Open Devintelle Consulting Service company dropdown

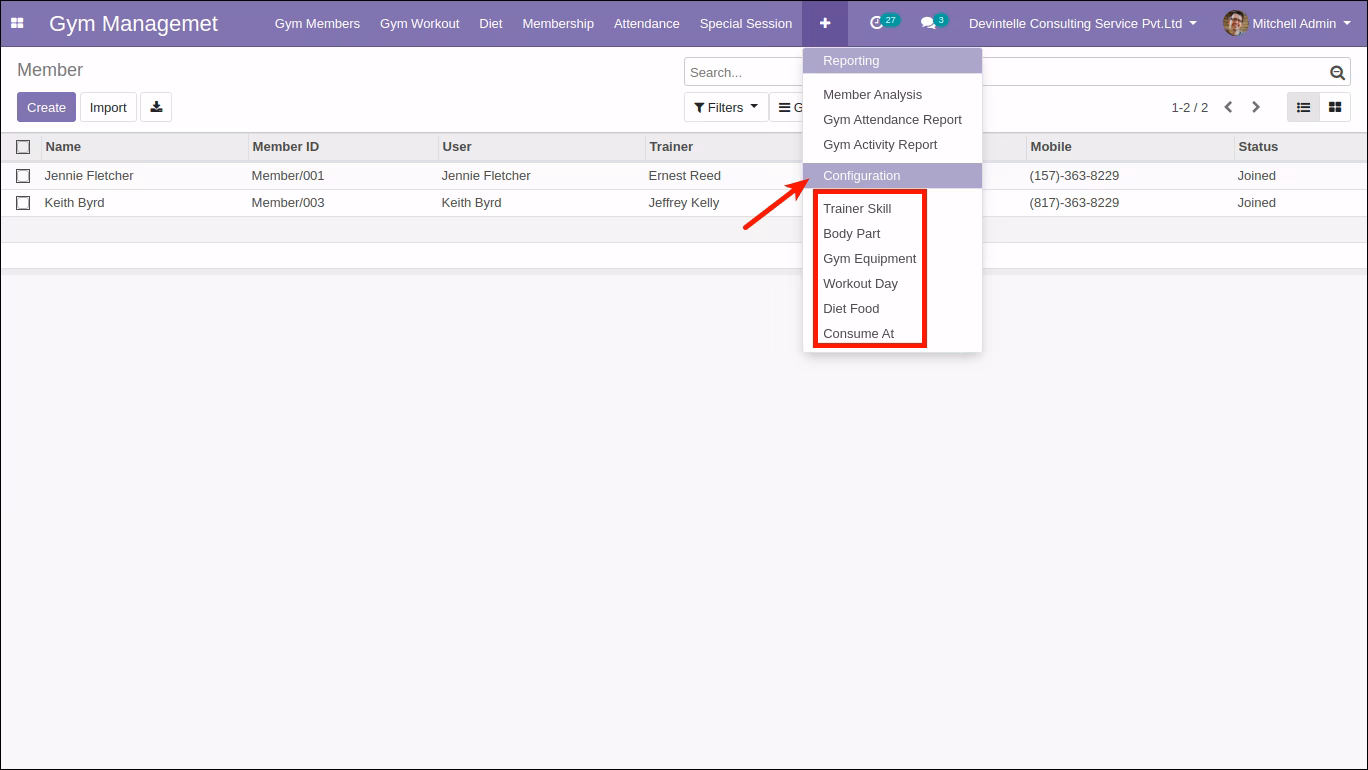1082,23
